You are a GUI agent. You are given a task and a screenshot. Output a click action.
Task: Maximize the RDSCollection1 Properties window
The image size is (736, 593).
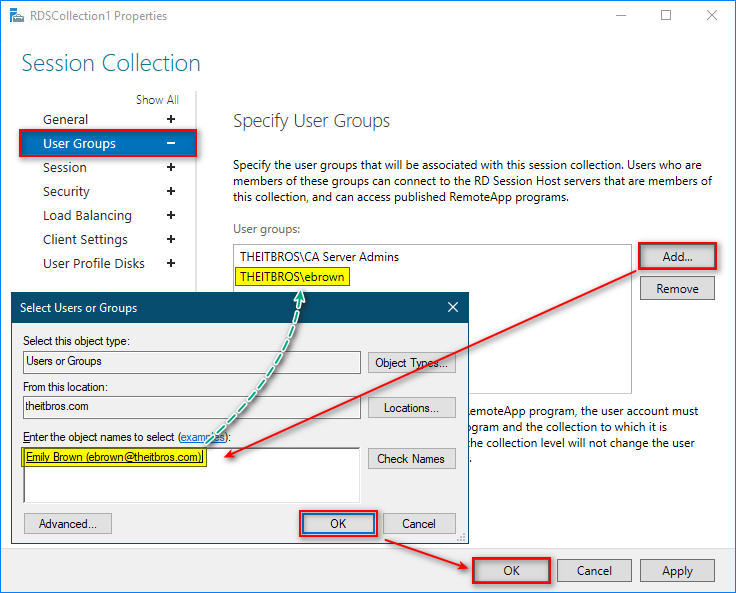coord(666,15)
